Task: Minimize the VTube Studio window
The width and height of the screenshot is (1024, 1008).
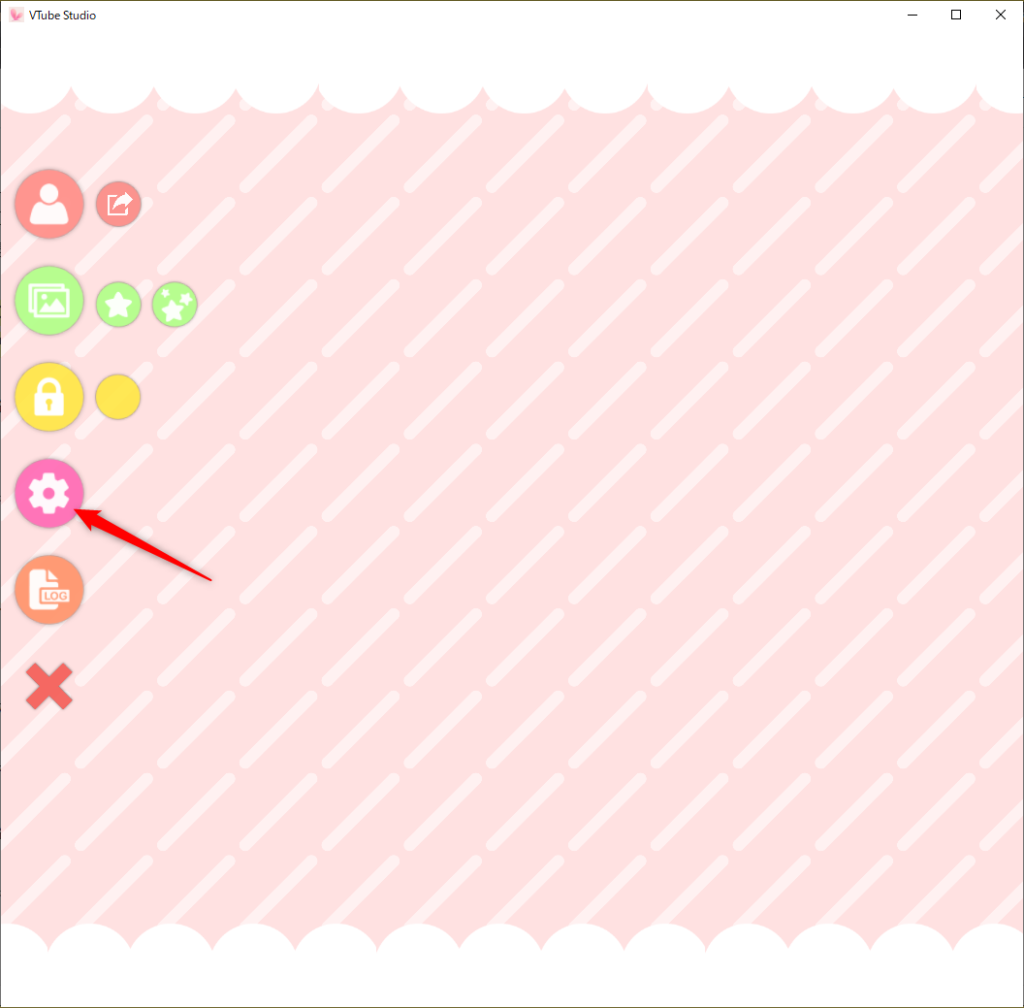Action: point(912,15)
